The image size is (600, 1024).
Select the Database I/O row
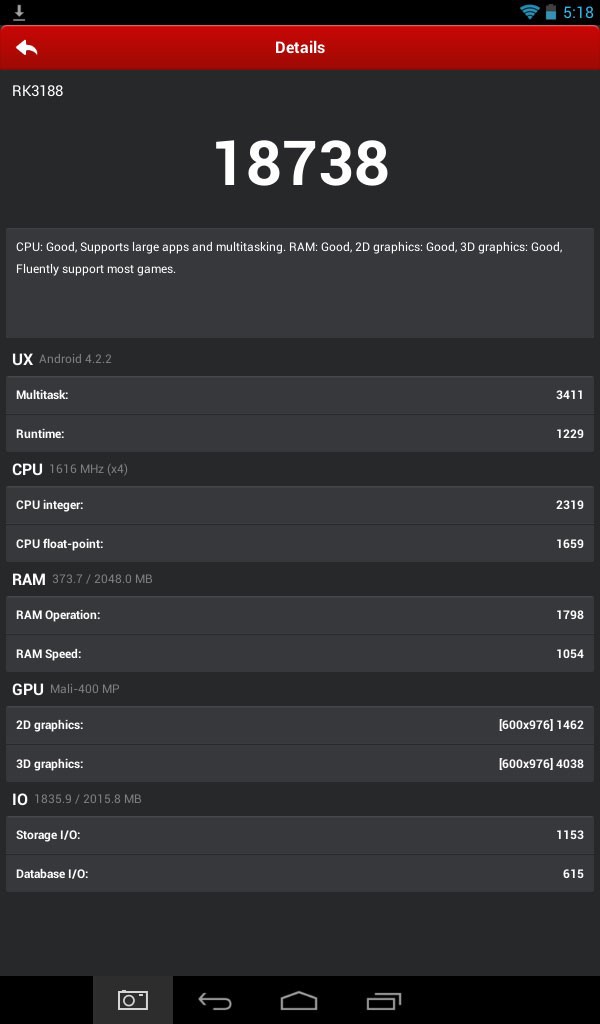click(300, 874)
